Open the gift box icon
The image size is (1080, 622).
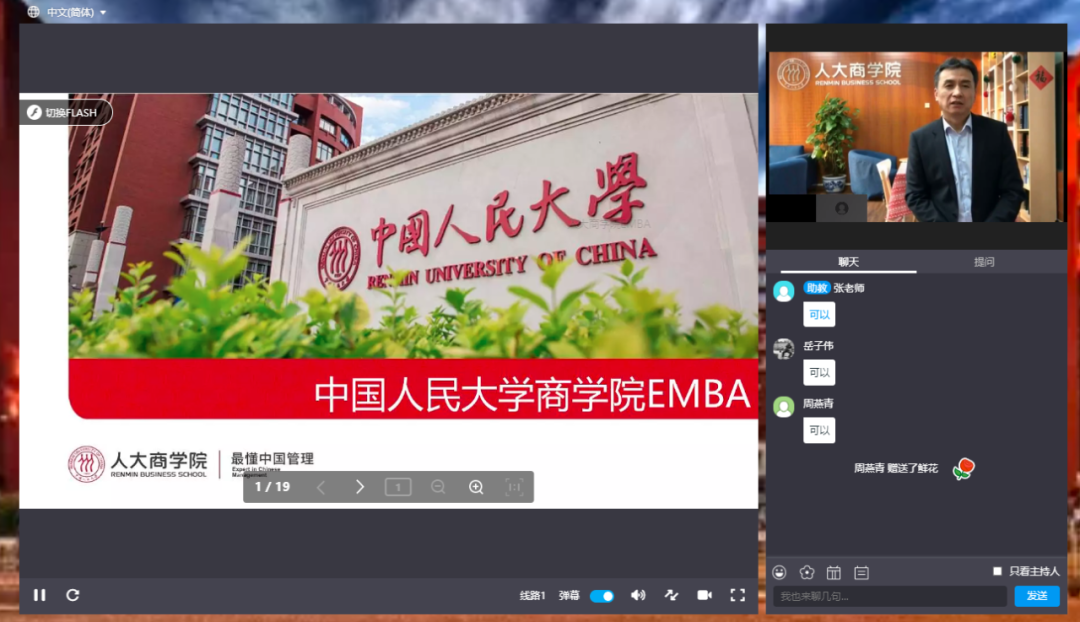834,572
